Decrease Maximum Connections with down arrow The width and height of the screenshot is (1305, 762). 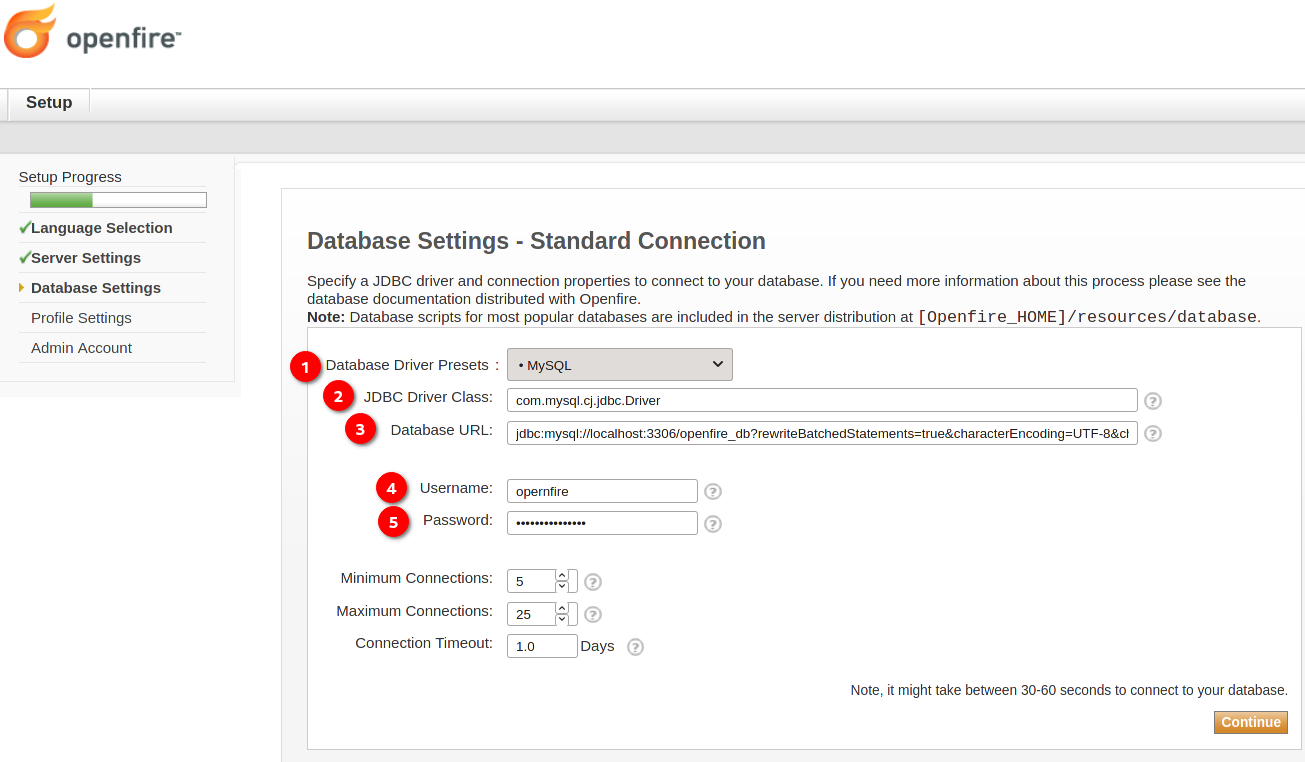[x=562, y=620]
